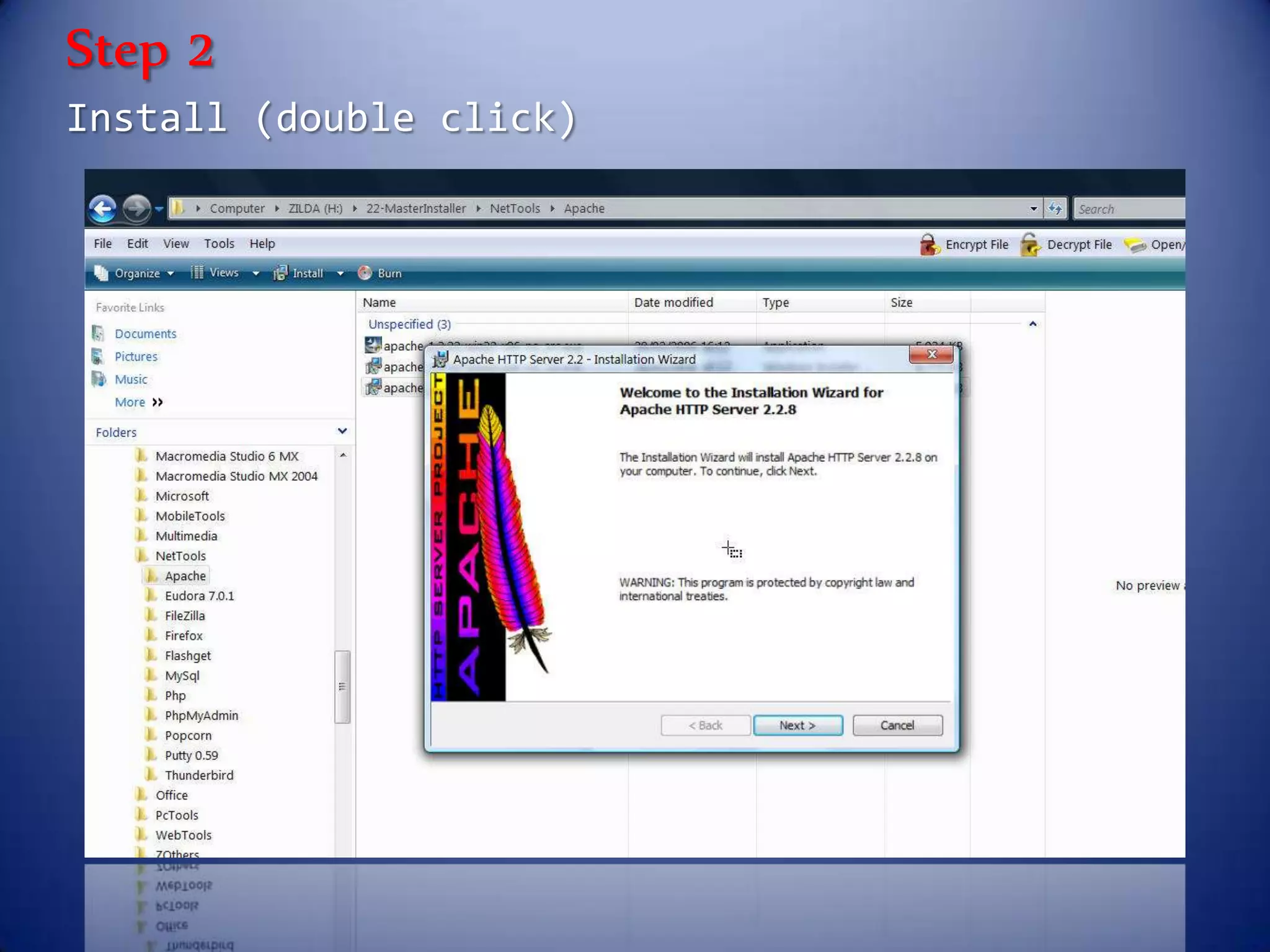Click the Search input field

(1130, 209)
